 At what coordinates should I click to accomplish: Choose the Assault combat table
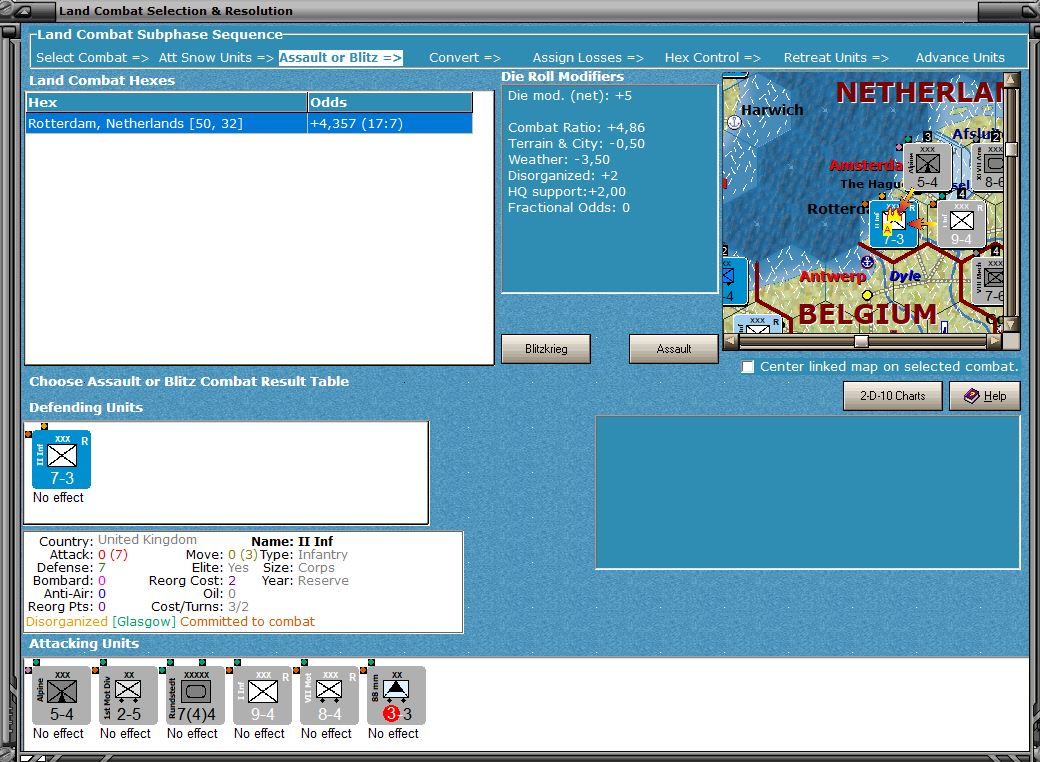(x=674, y=349)
